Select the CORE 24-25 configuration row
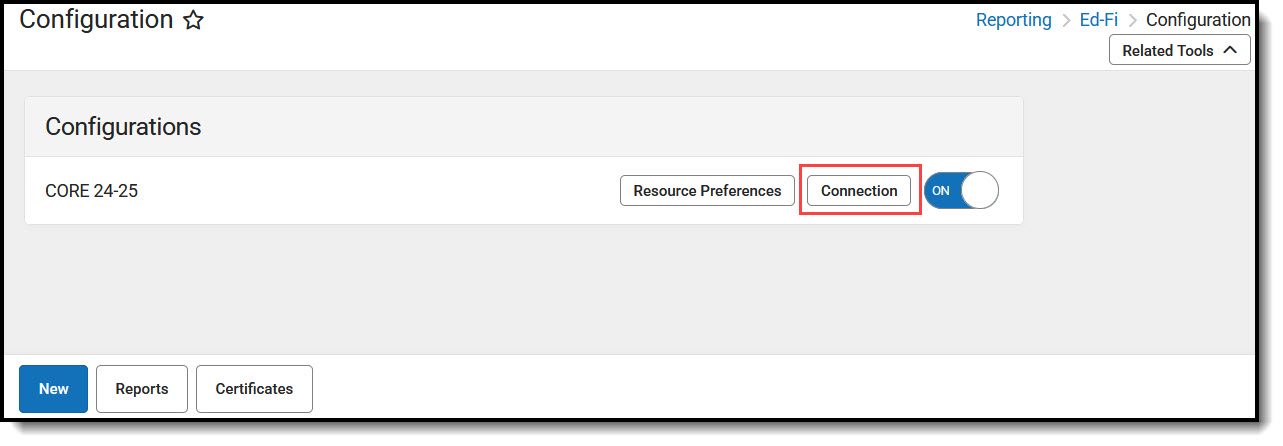 click(92, 190)
